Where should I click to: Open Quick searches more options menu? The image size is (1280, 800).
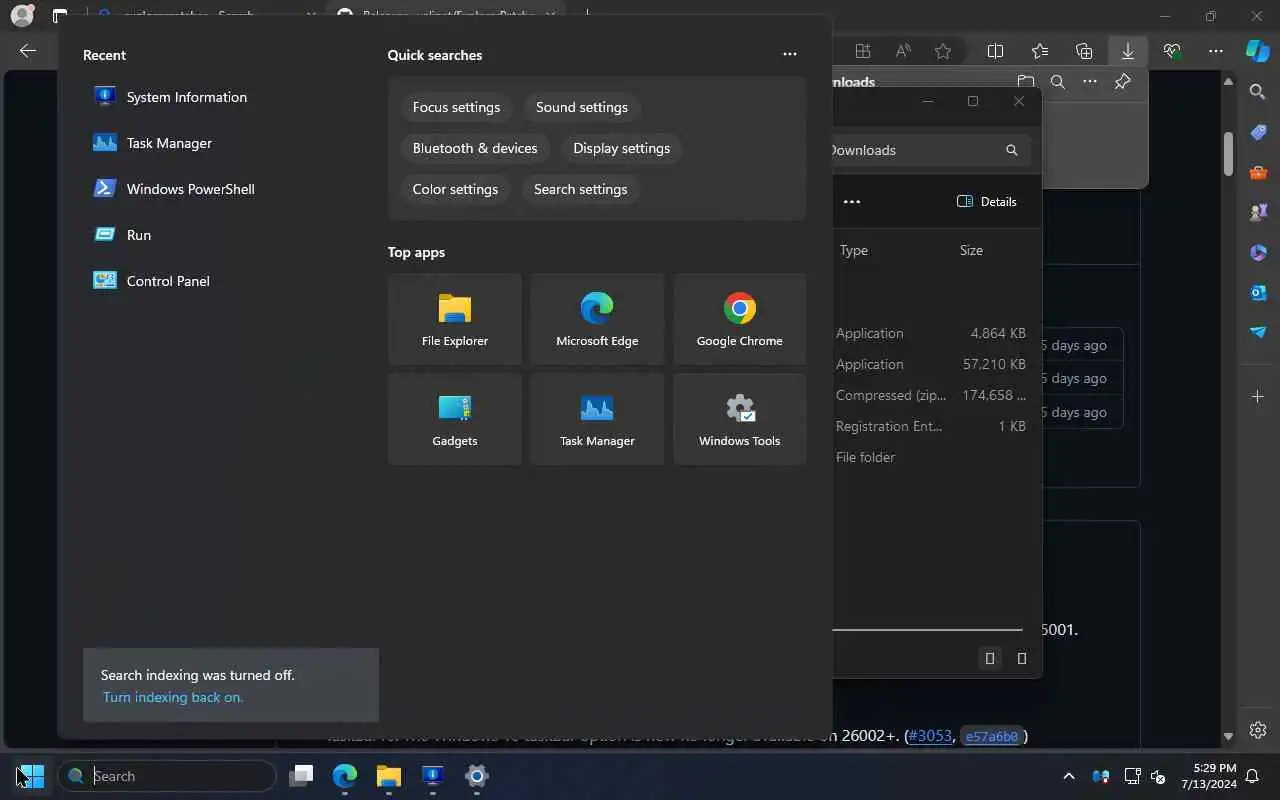click(790, 54)
